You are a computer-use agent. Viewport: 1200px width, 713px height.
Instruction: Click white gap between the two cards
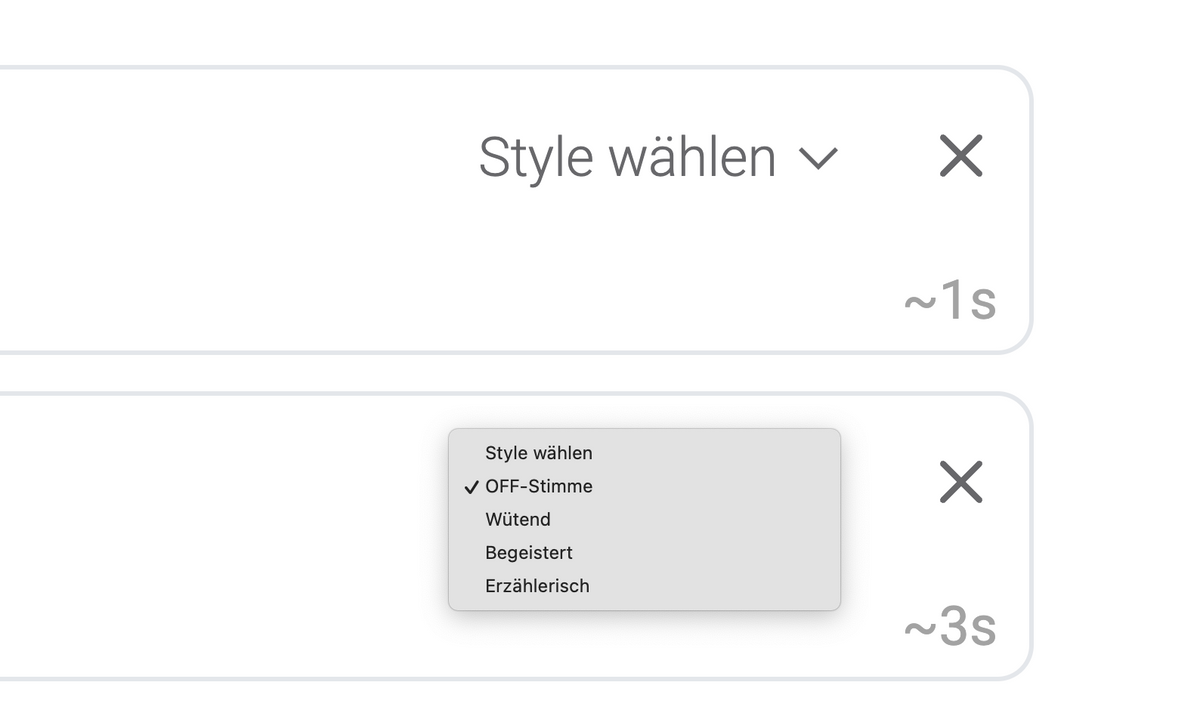500,373
